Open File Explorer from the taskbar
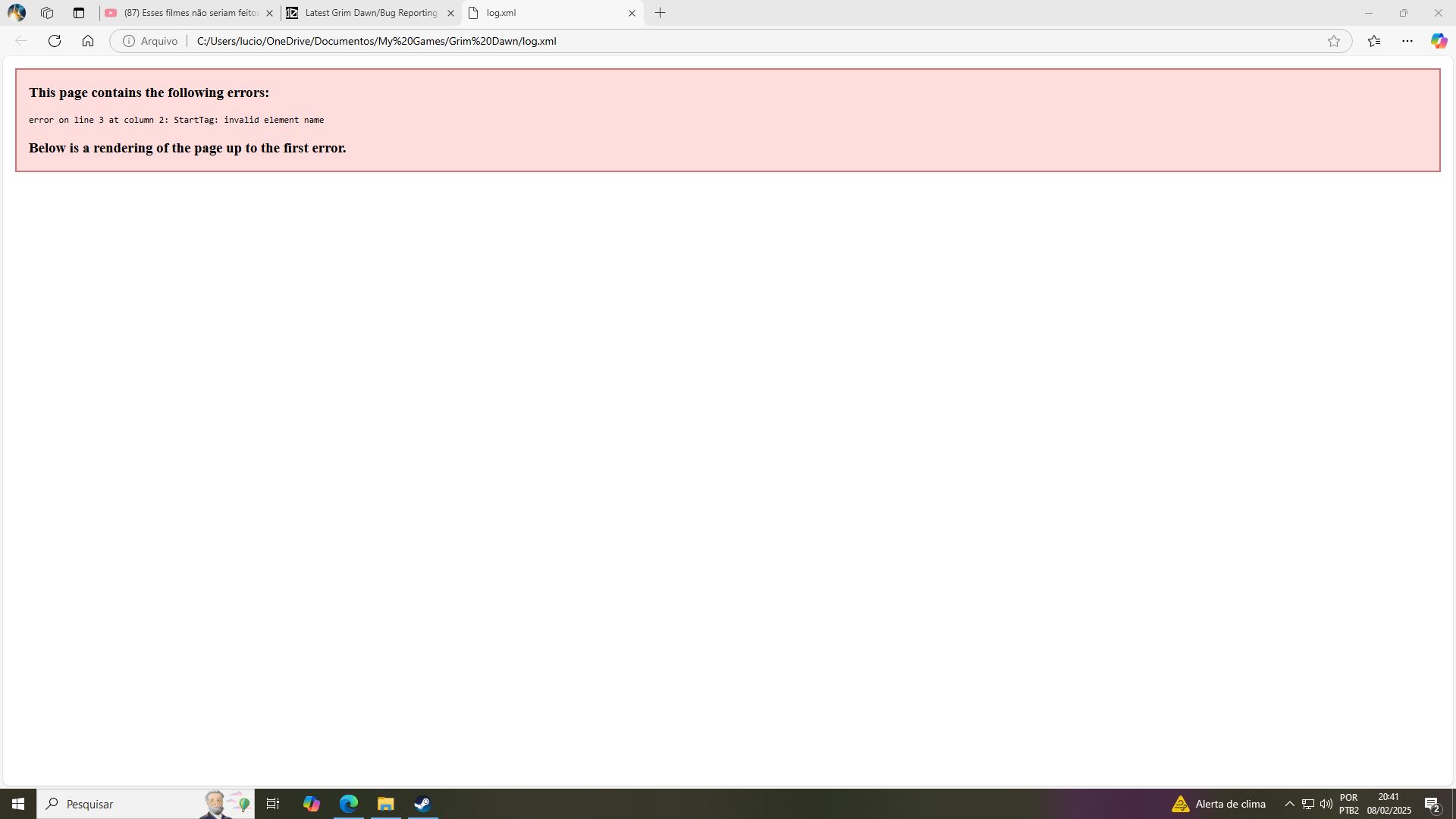The image size is (1456, 819). pyautogui.click(x=386, y=804)
